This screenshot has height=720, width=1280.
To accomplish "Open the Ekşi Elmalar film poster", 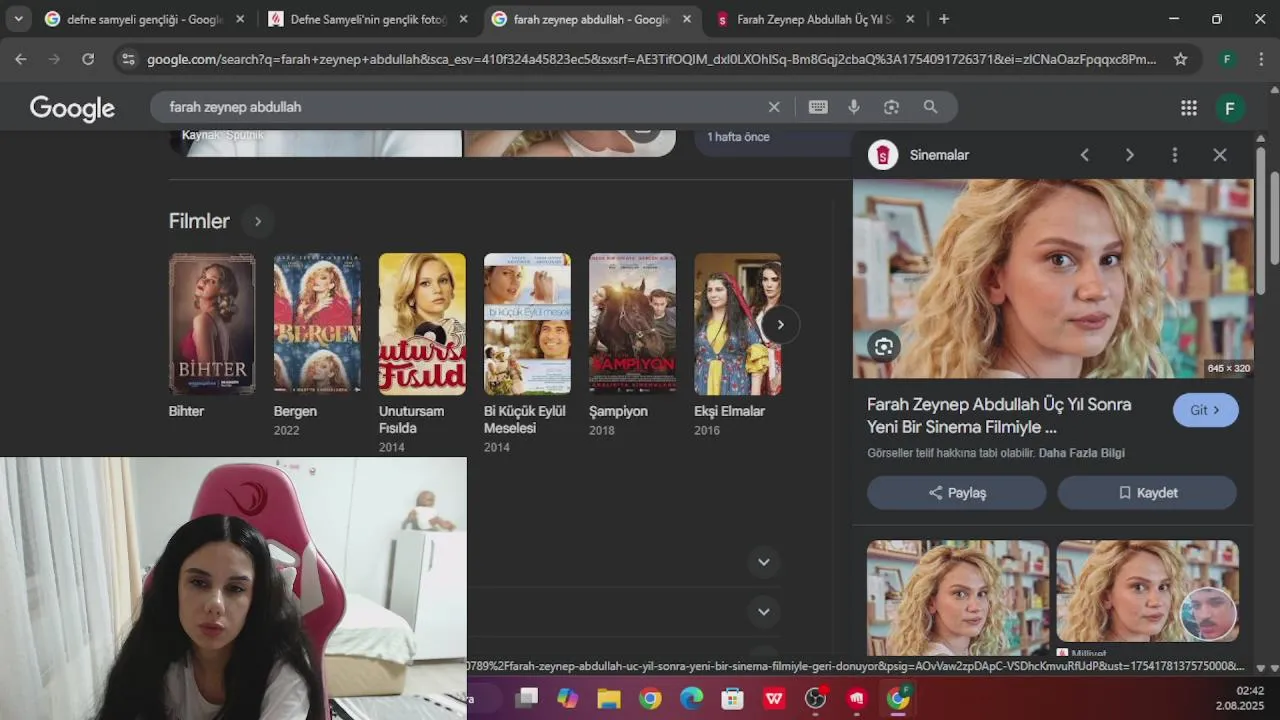I will pos(737,324).
